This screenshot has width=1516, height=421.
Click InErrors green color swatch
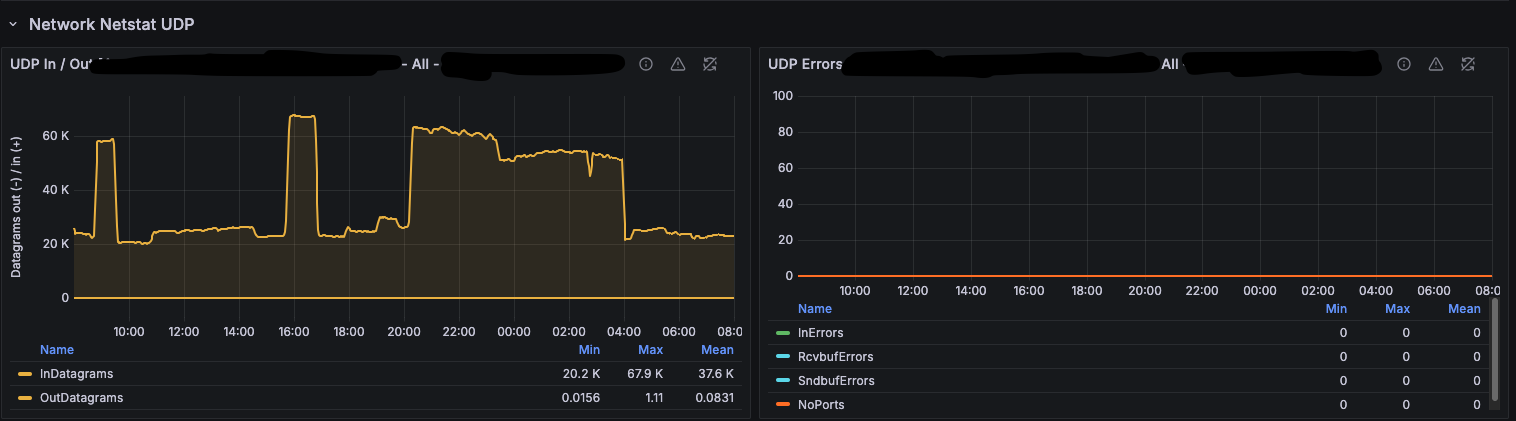point(783,333)
